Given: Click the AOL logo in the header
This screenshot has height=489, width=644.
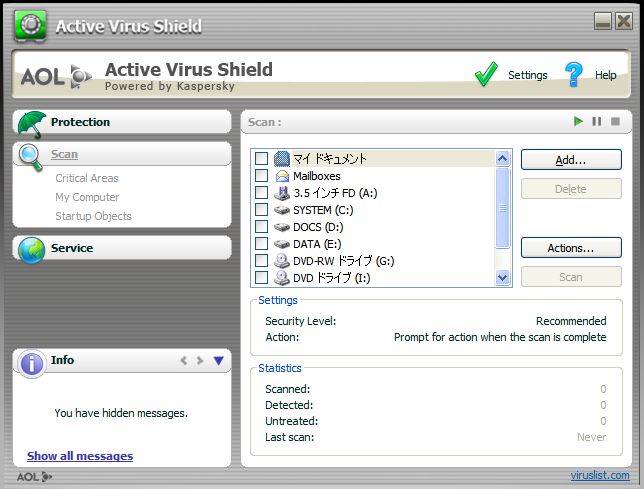Looking at the screenshot, I should 56,76.
